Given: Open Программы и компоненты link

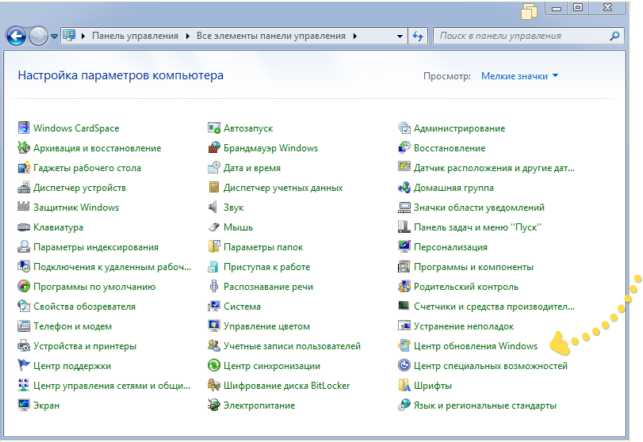Looking at the screenshot, I should pyautogui.click(x=473, y=267).
